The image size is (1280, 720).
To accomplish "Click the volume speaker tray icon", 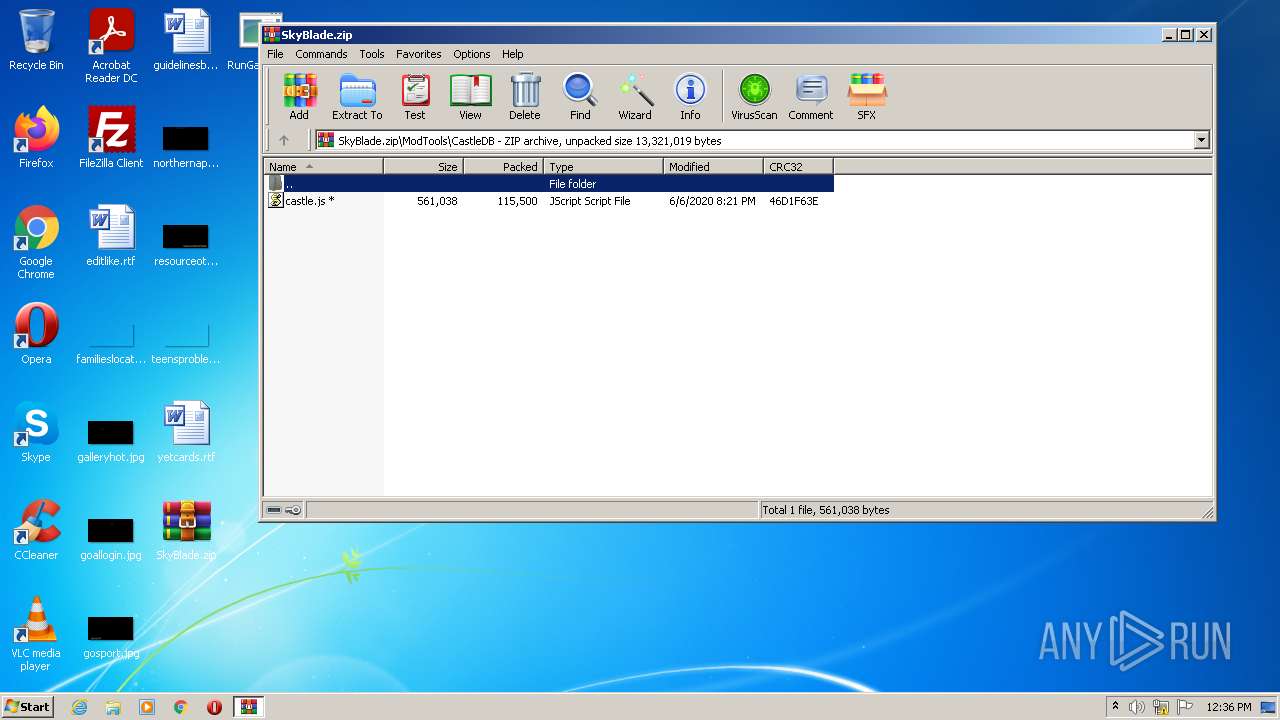I will click(x=1137, y=707).
